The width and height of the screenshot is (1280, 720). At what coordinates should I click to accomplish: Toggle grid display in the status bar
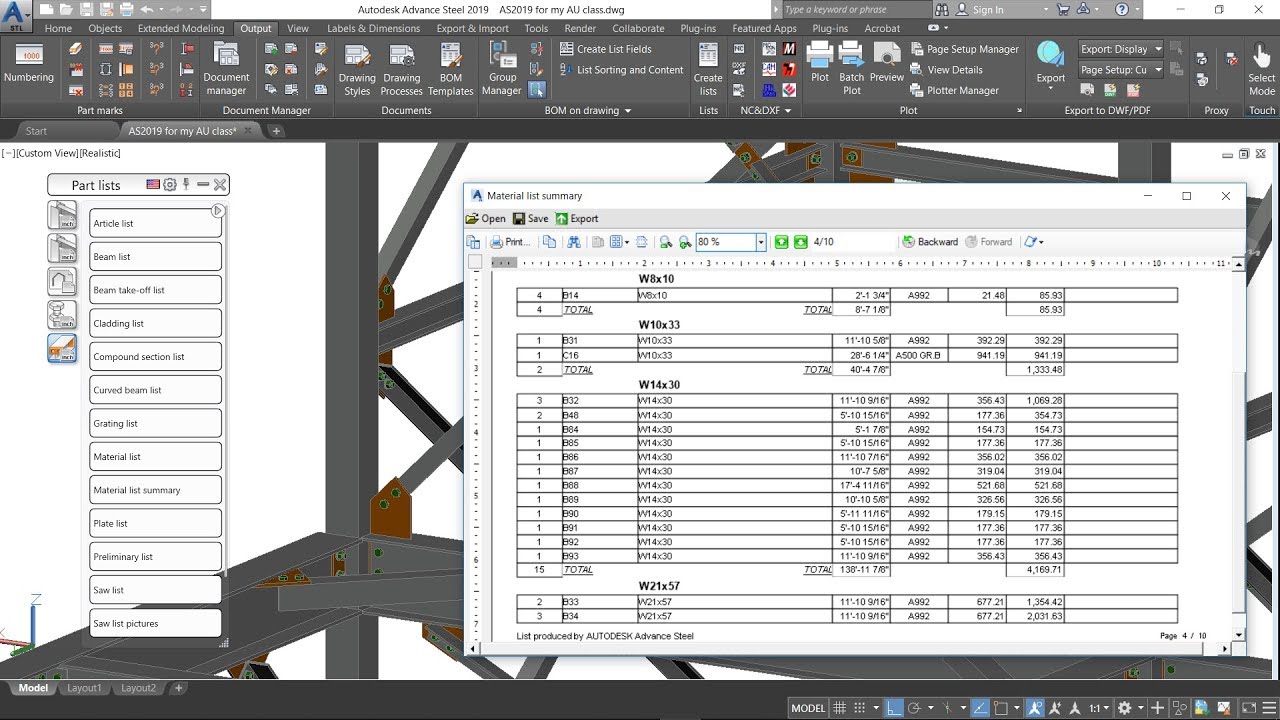point(840,708)
